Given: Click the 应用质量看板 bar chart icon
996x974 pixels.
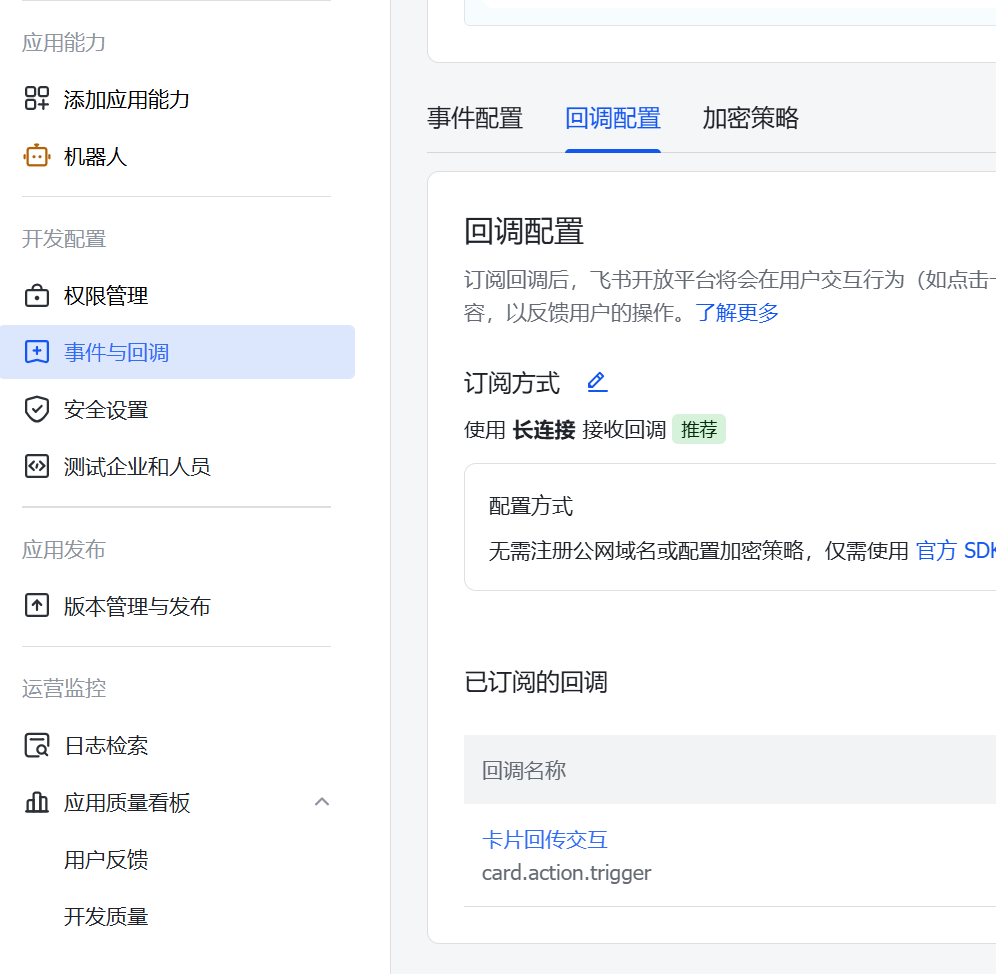Looking at the screenshot, I should coord(37,802).
